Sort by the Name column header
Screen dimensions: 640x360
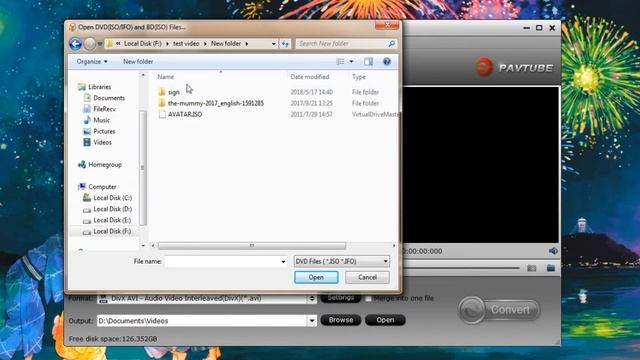(x=166, y=77)
